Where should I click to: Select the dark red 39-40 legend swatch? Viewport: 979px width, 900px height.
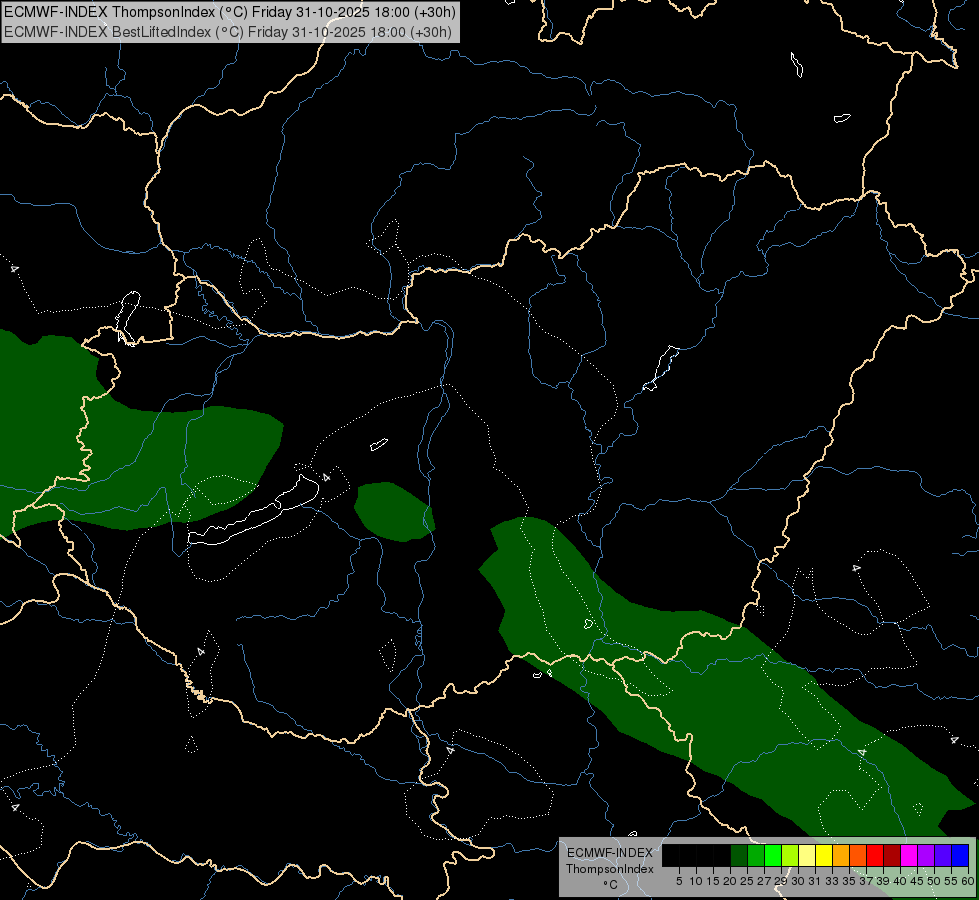[x=892, y=855]
